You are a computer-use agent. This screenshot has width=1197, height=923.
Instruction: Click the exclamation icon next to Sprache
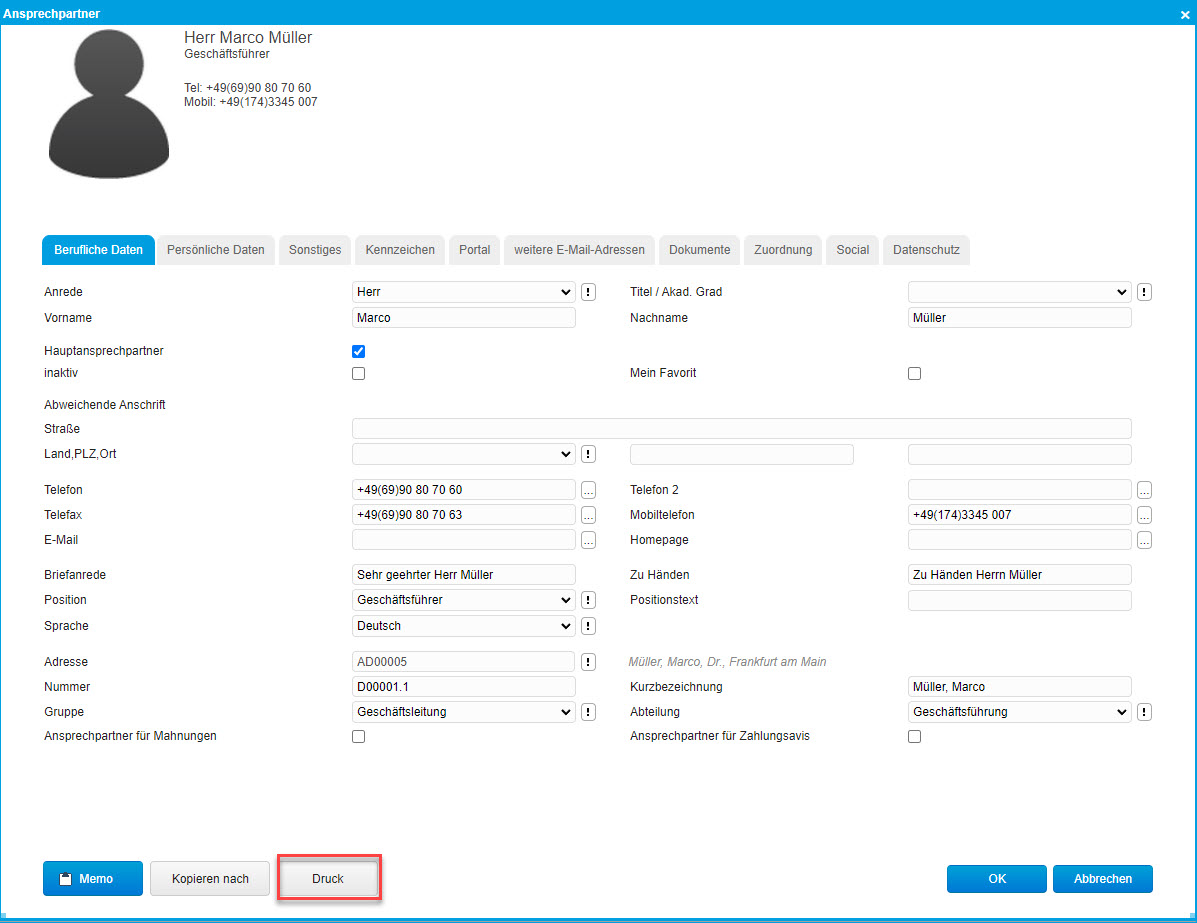pos(588,625)
